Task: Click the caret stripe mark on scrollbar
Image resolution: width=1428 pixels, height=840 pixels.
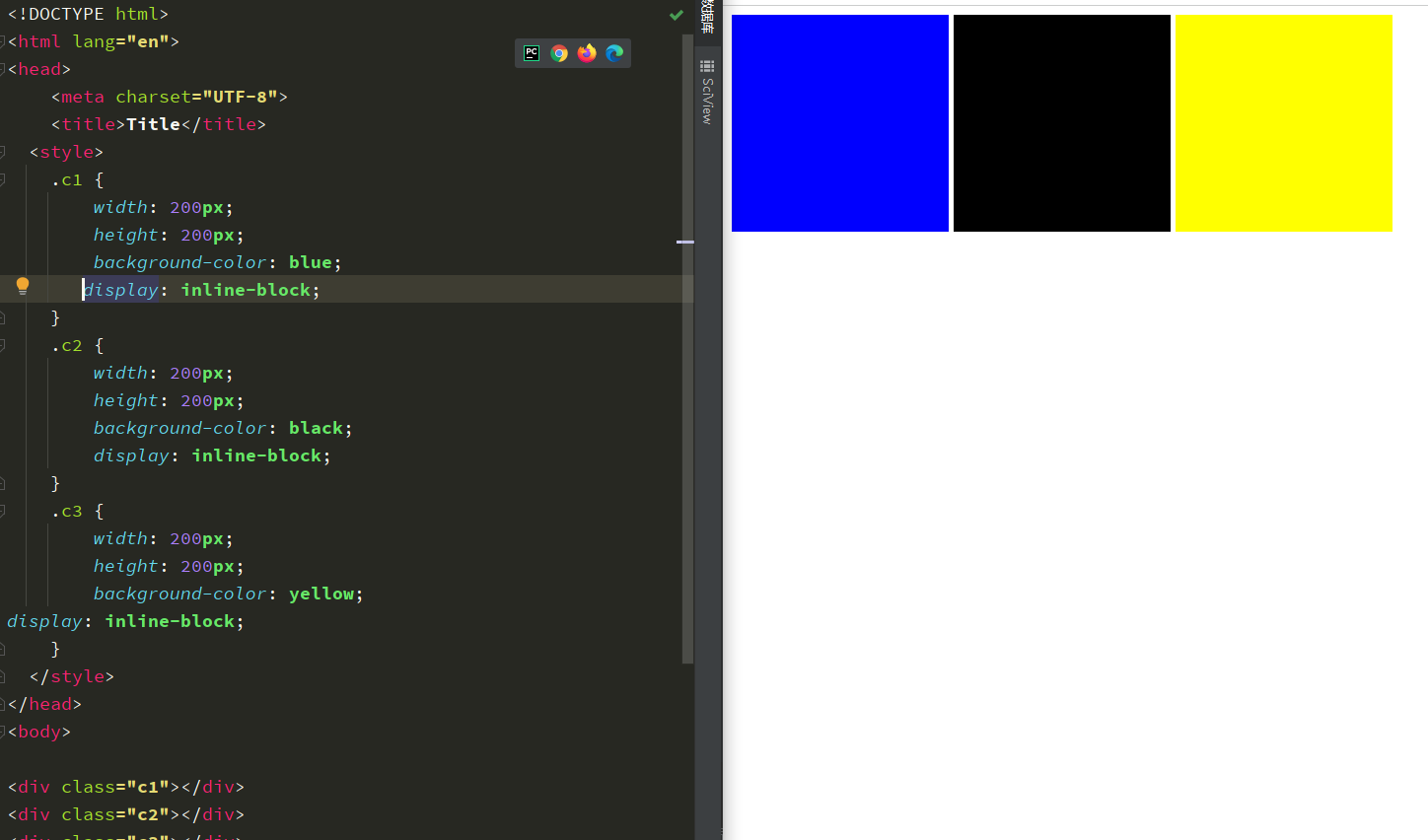Action: [685, 242]
